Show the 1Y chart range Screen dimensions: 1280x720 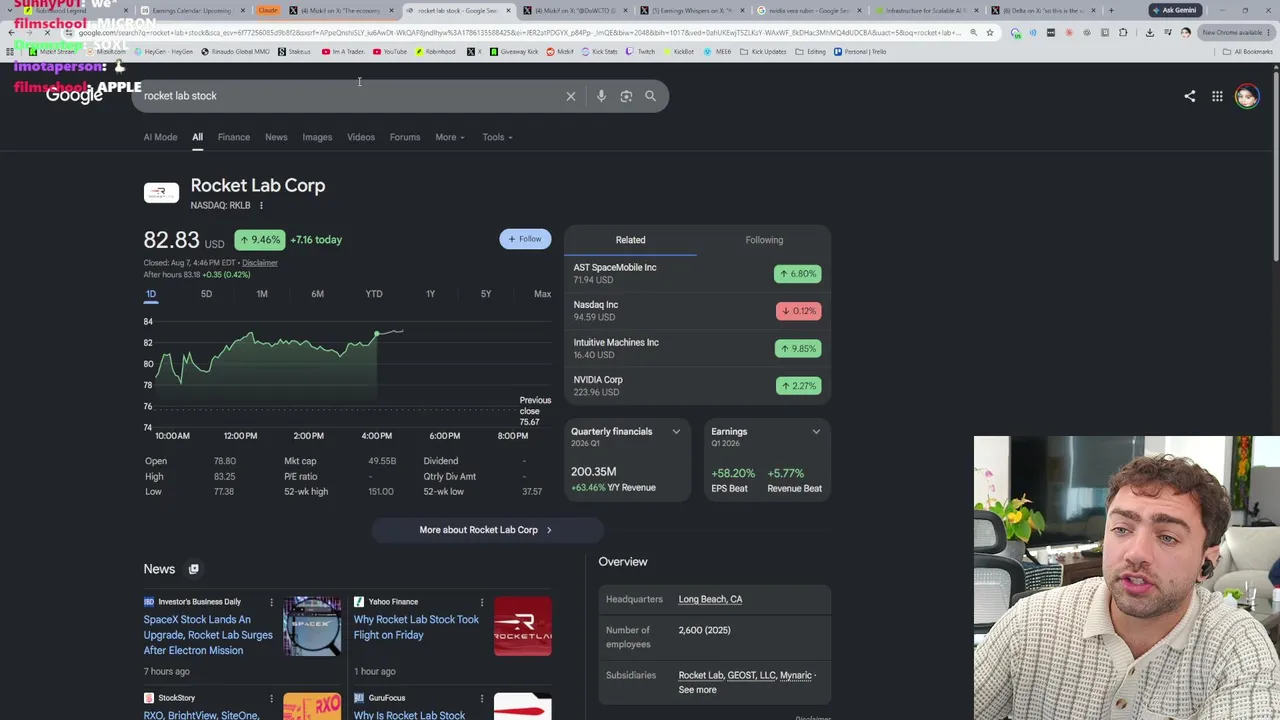(430, 294)
